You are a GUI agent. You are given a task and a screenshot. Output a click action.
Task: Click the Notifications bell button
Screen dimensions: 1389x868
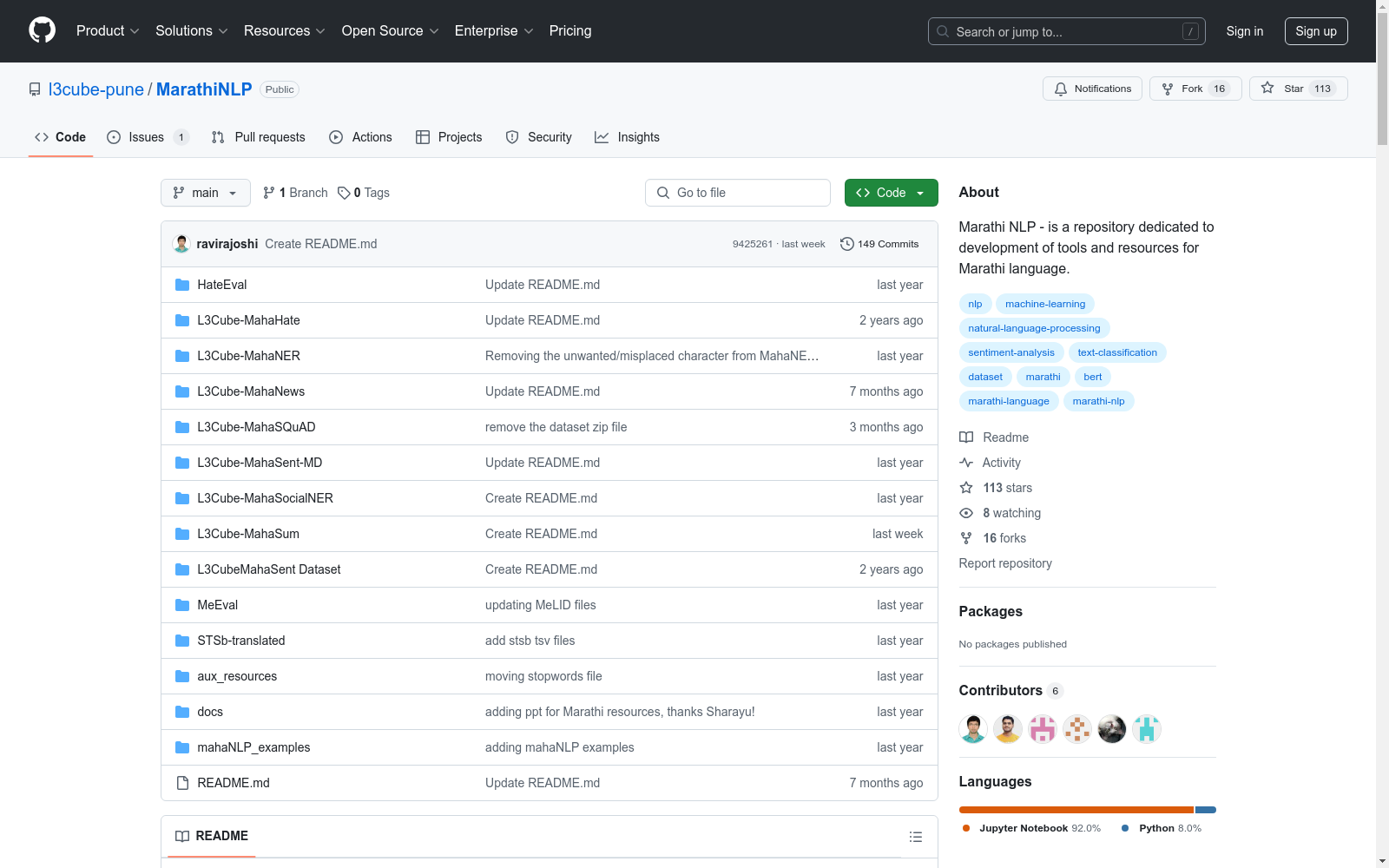click(x=1092, y=89)
